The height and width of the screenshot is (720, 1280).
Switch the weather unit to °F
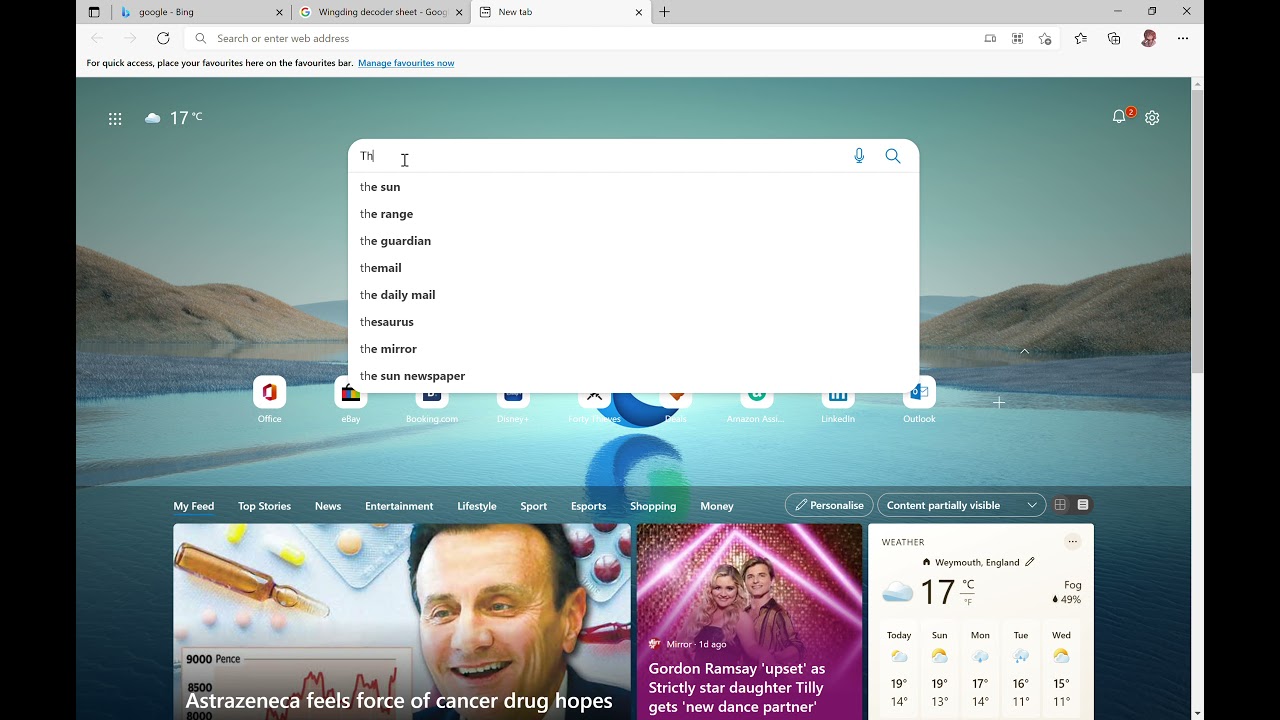click(968, 602)
